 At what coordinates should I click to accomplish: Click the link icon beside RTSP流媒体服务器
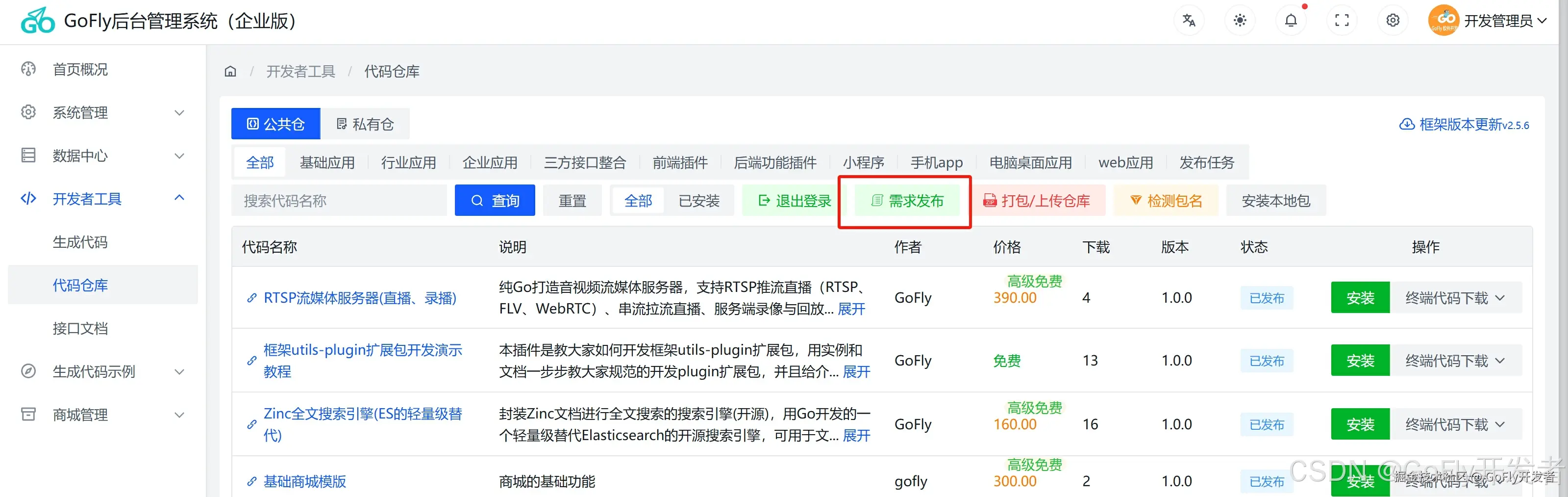[251, 298]
